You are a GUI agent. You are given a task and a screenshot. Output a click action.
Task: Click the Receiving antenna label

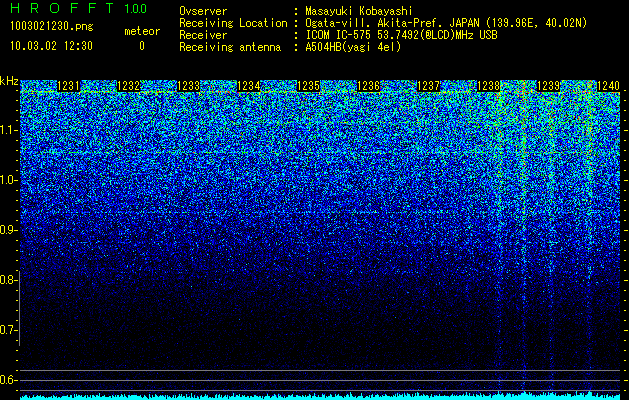pos(230,47)
